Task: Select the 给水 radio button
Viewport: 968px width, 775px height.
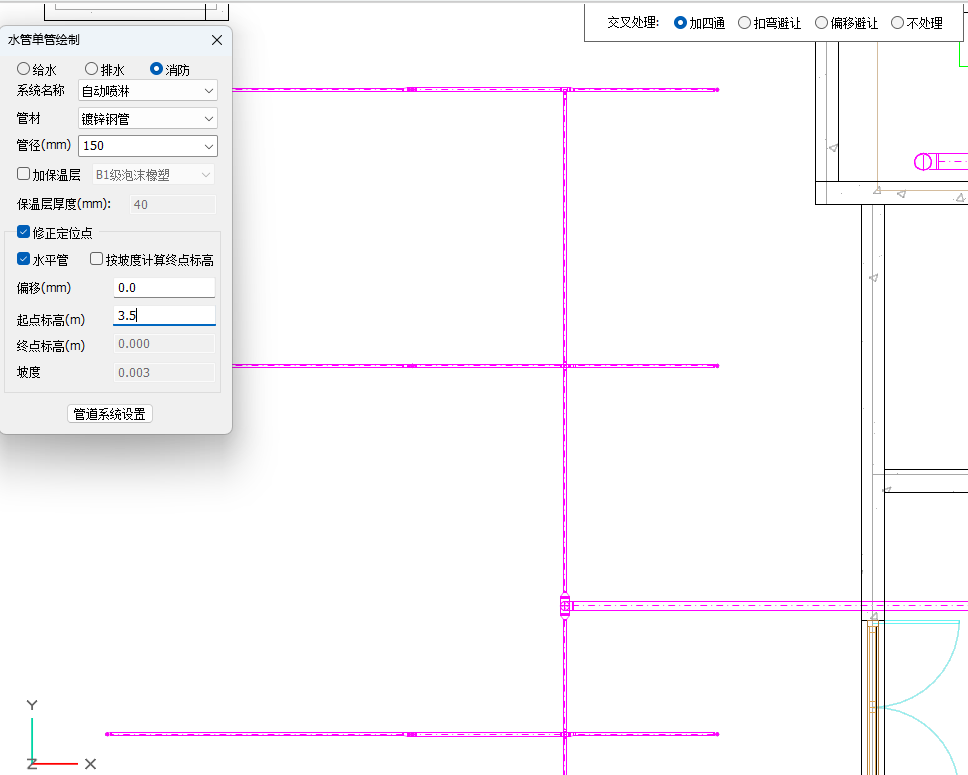Action: (24, 69)
